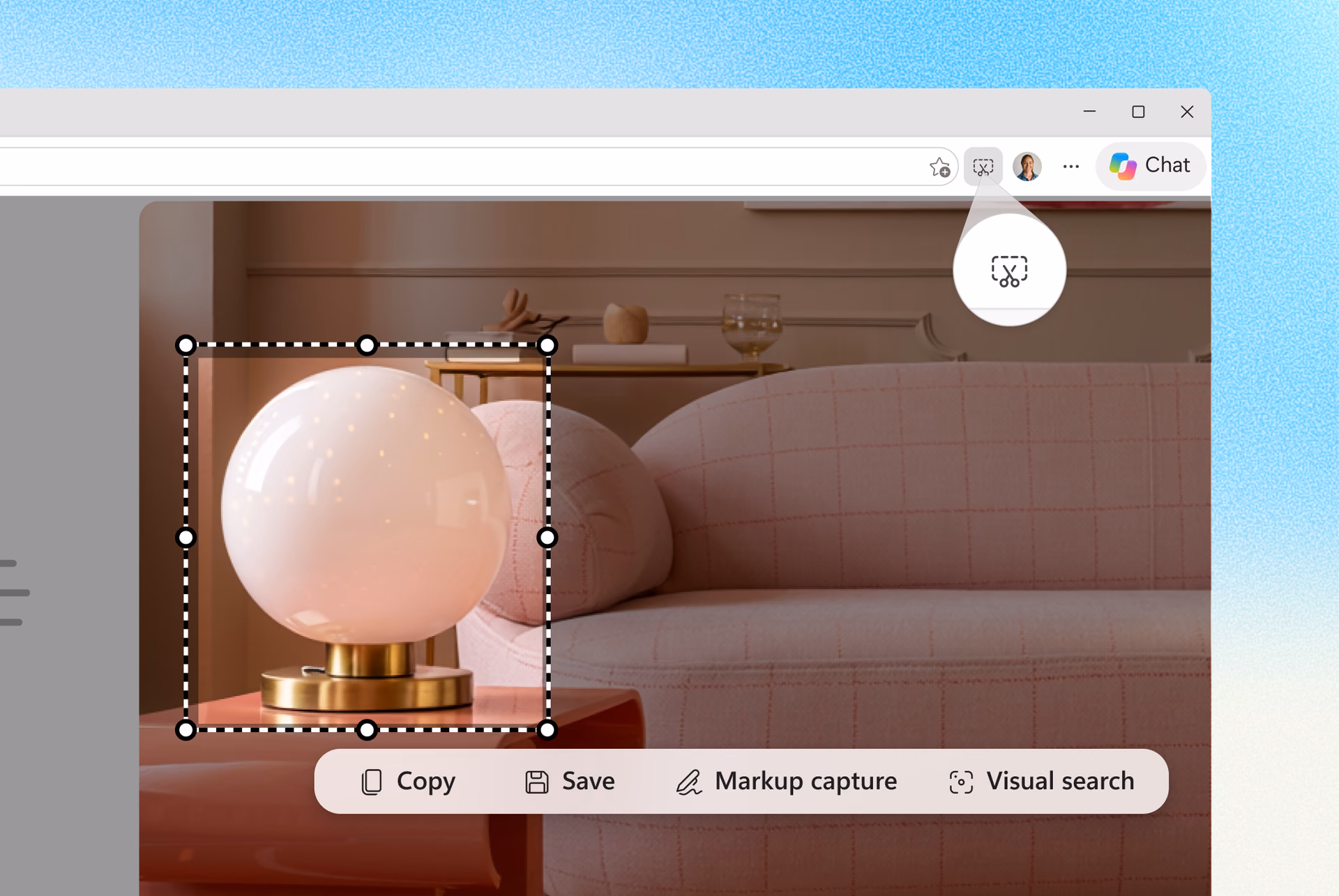Viewport: 1339px width, 896px height.
Task: Maximize the browser window
Action: click(x=1138, y=112)
